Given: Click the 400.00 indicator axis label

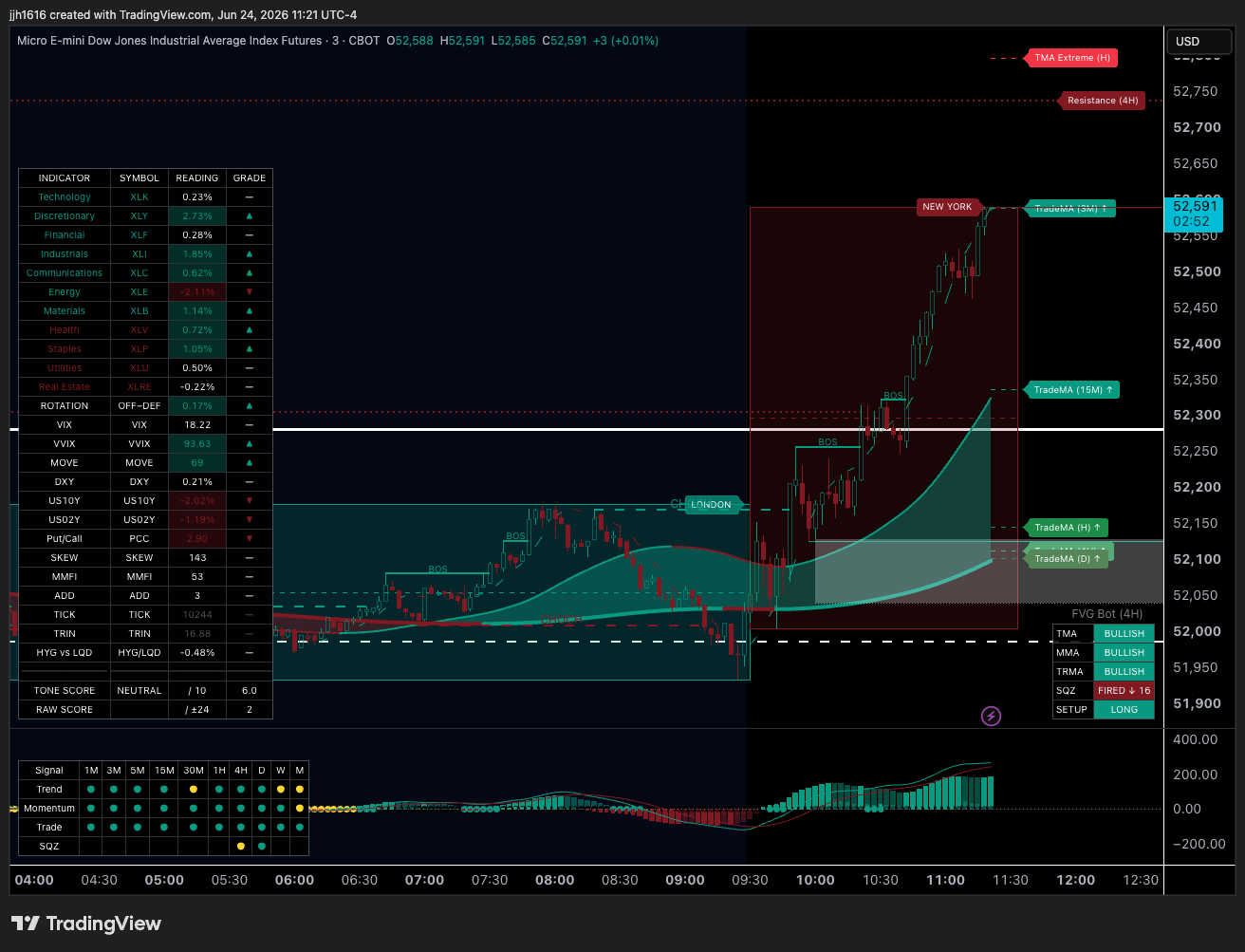Looking at the screenshot, I should click(x=1197, y=738).
